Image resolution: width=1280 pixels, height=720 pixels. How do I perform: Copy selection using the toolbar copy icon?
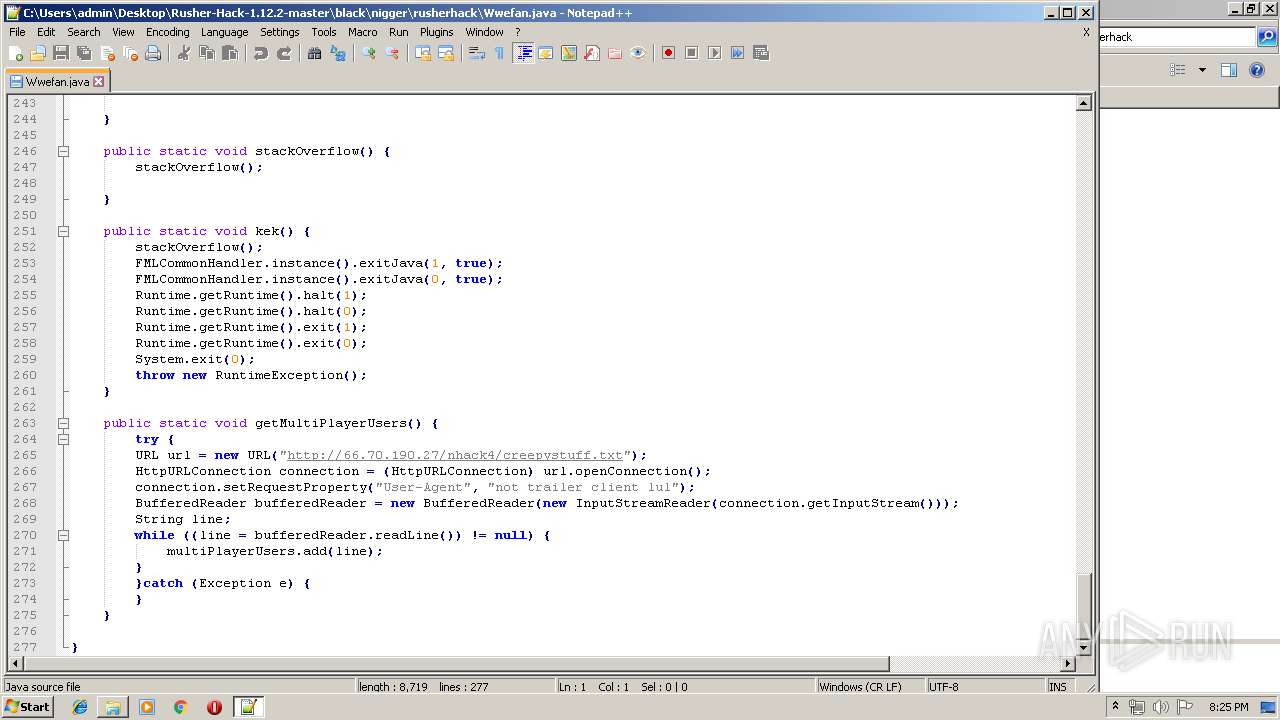[206, 53]
